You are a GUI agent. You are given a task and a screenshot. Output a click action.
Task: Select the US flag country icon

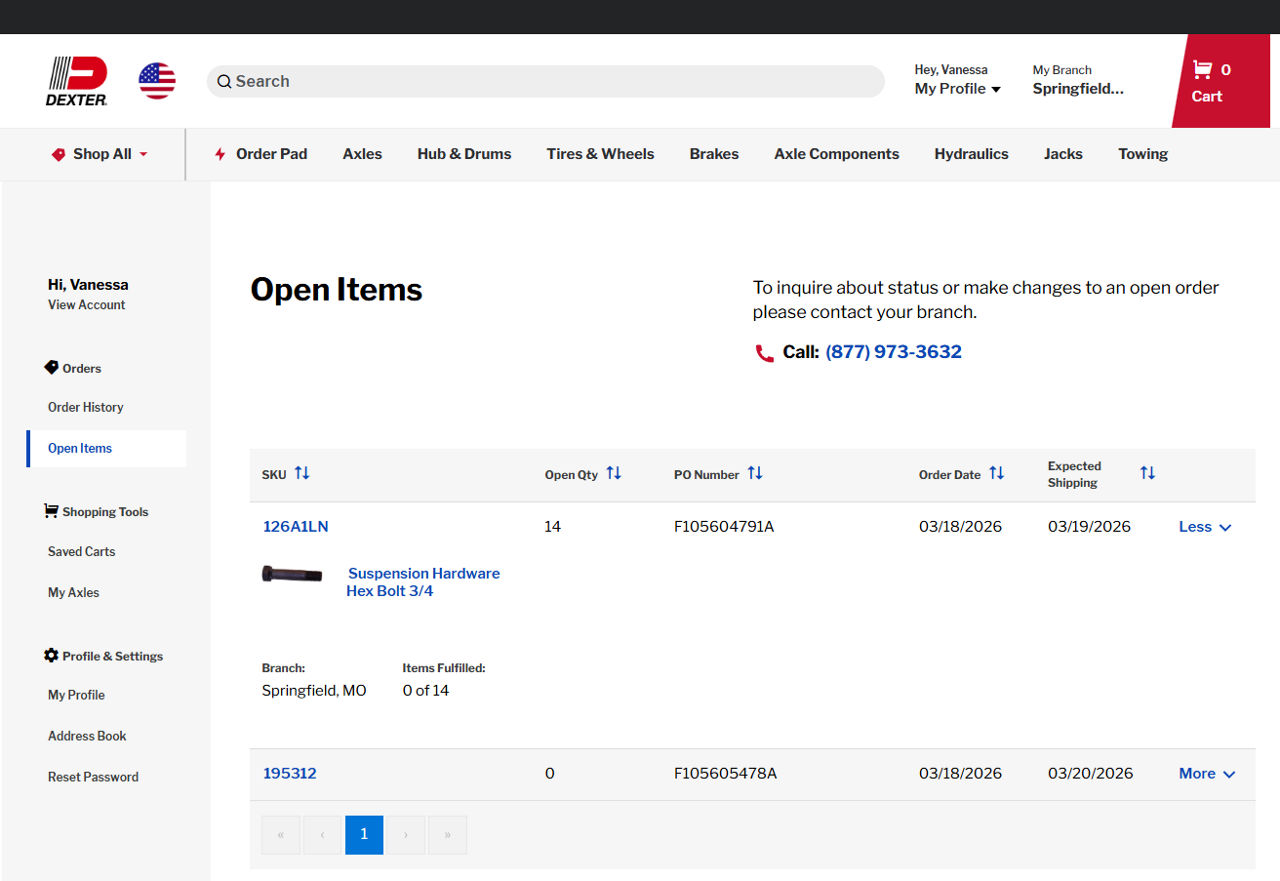157,81
